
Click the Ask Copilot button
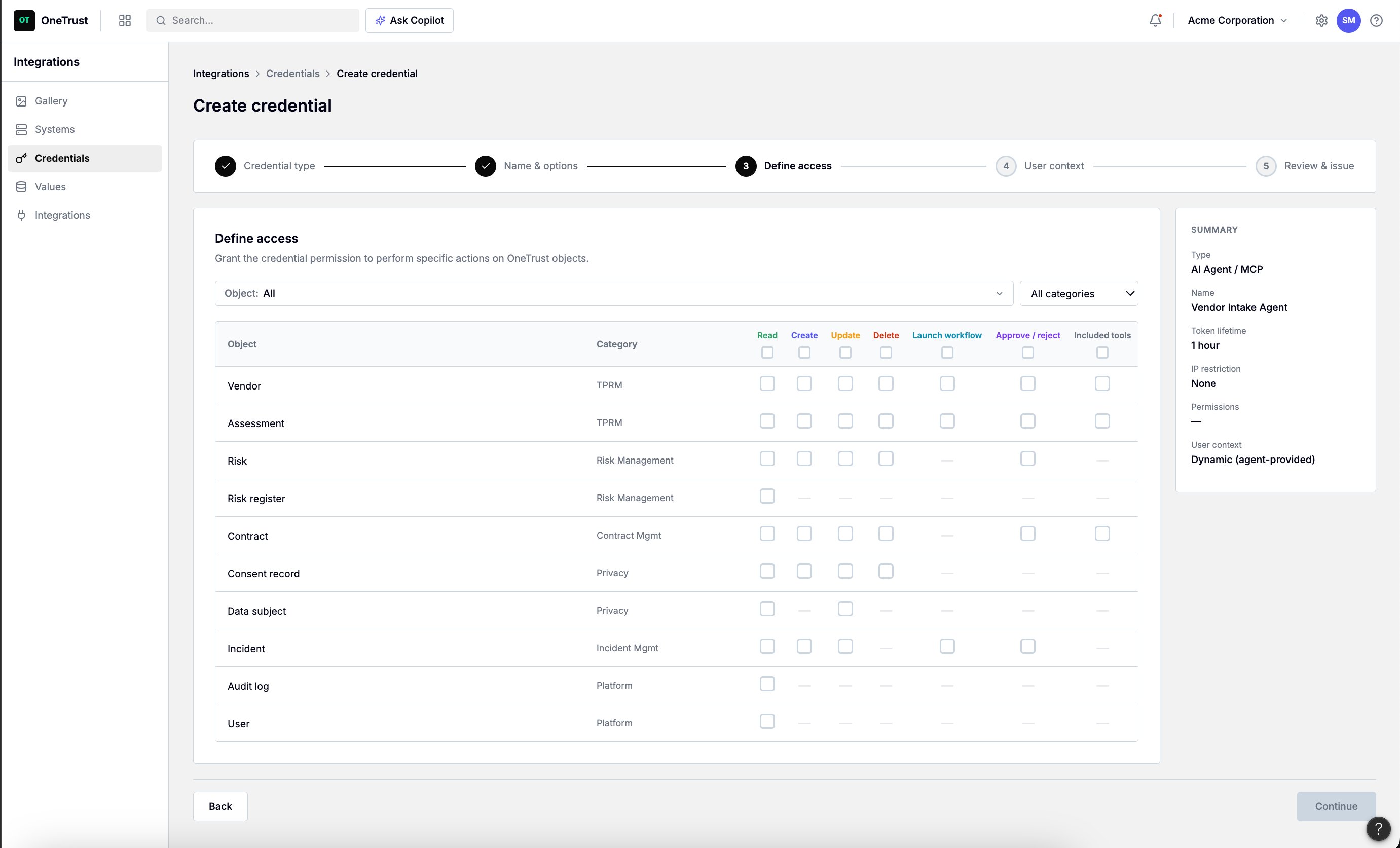pyautogui.click(x=409, y=20)
